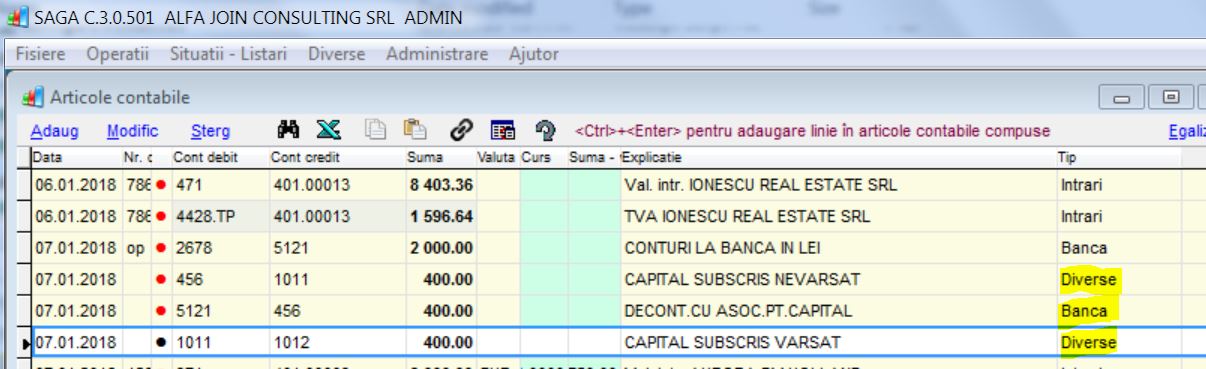Click the Sterg link
The width and height of the screenshot is (1206, 369).
tap(210, 131)
